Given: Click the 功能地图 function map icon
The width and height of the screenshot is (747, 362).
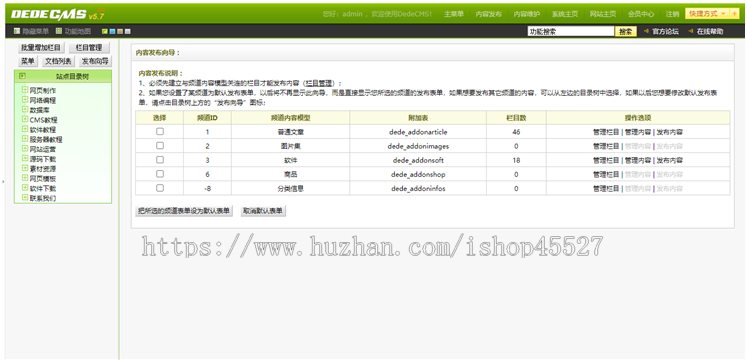Looking at the screenshot, I should click(x=59, y=31).
